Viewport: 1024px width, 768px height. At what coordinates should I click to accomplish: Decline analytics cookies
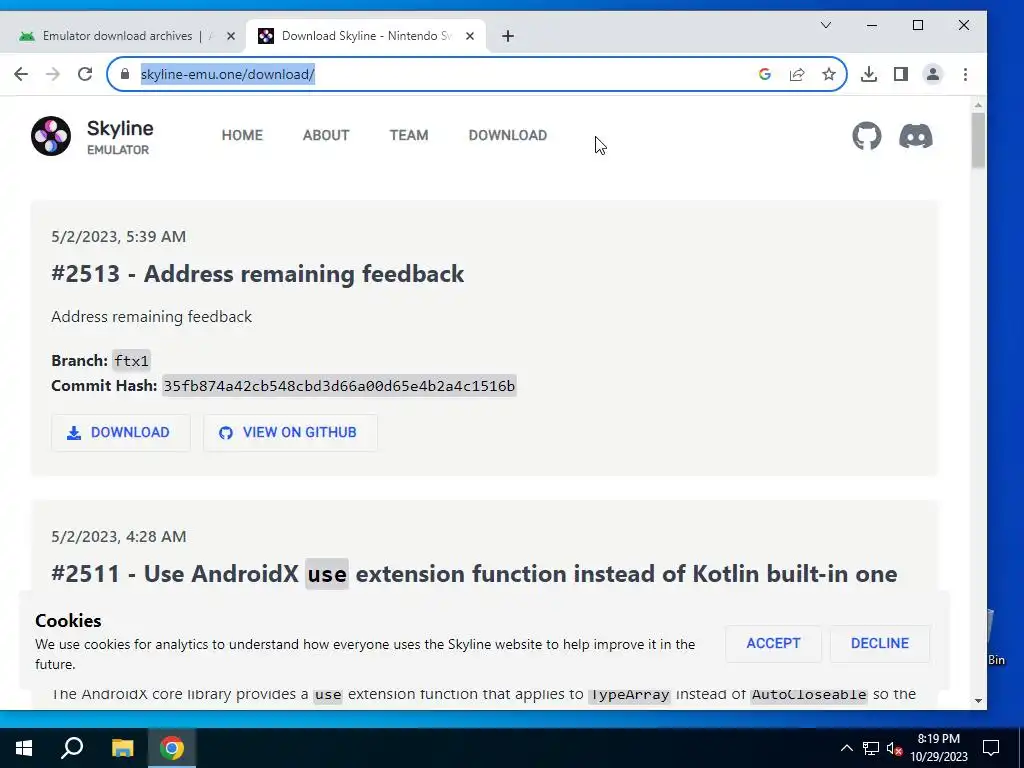(x=880, y=643)
